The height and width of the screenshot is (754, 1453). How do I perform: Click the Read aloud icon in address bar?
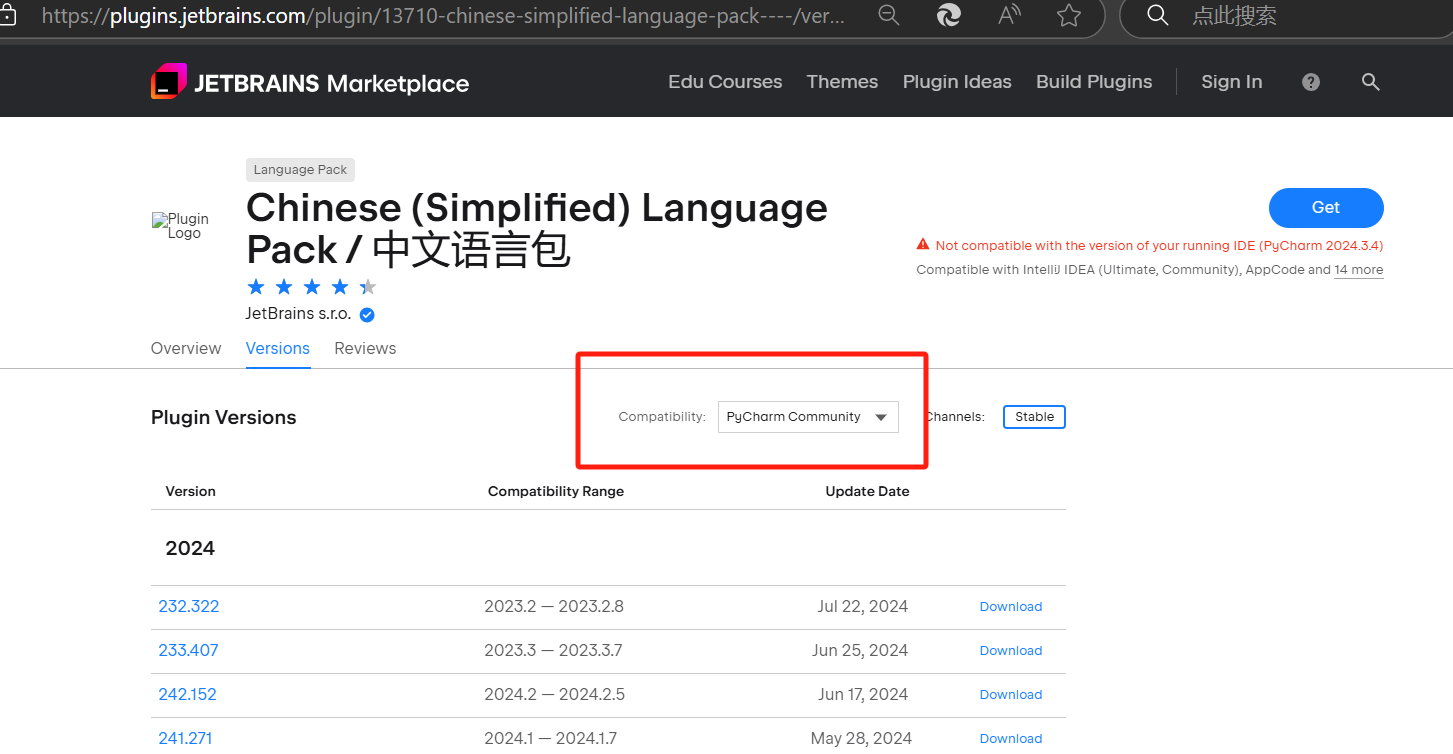(1009, 15)
